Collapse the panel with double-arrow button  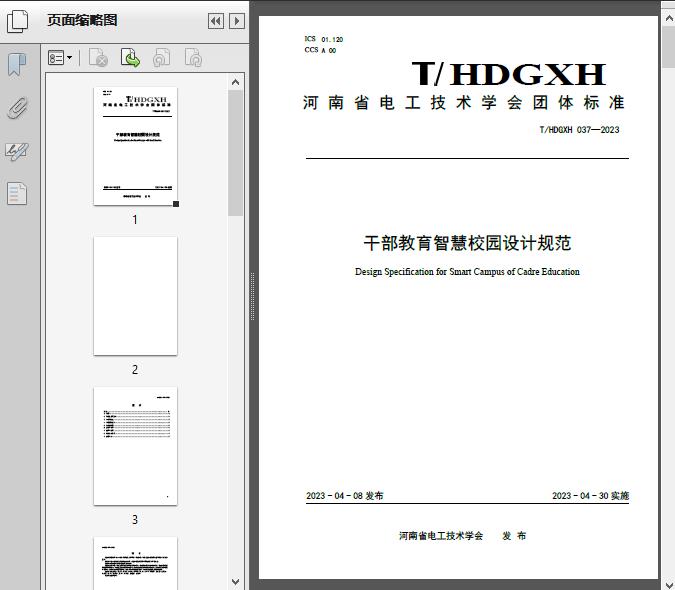click(216, 21)
